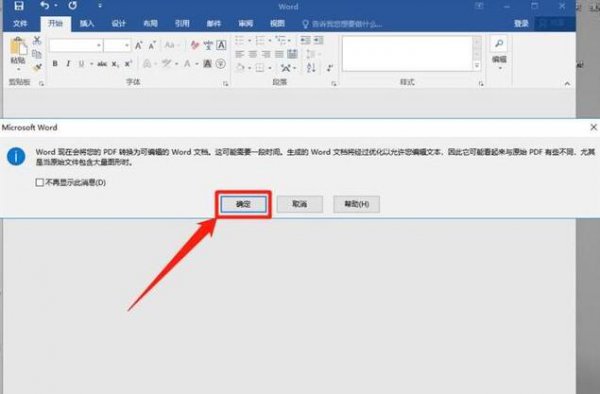Click the Align Left icon
Viewport: 600px width, 394px height.
[x=240, y=54]
